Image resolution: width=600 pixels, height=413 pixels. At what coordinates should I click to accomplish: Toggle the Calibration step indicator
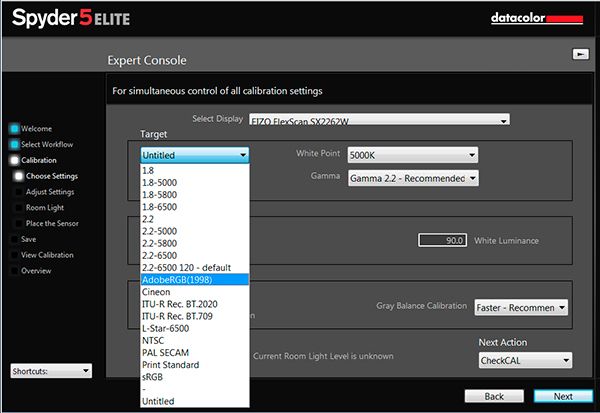click(15, 160)
